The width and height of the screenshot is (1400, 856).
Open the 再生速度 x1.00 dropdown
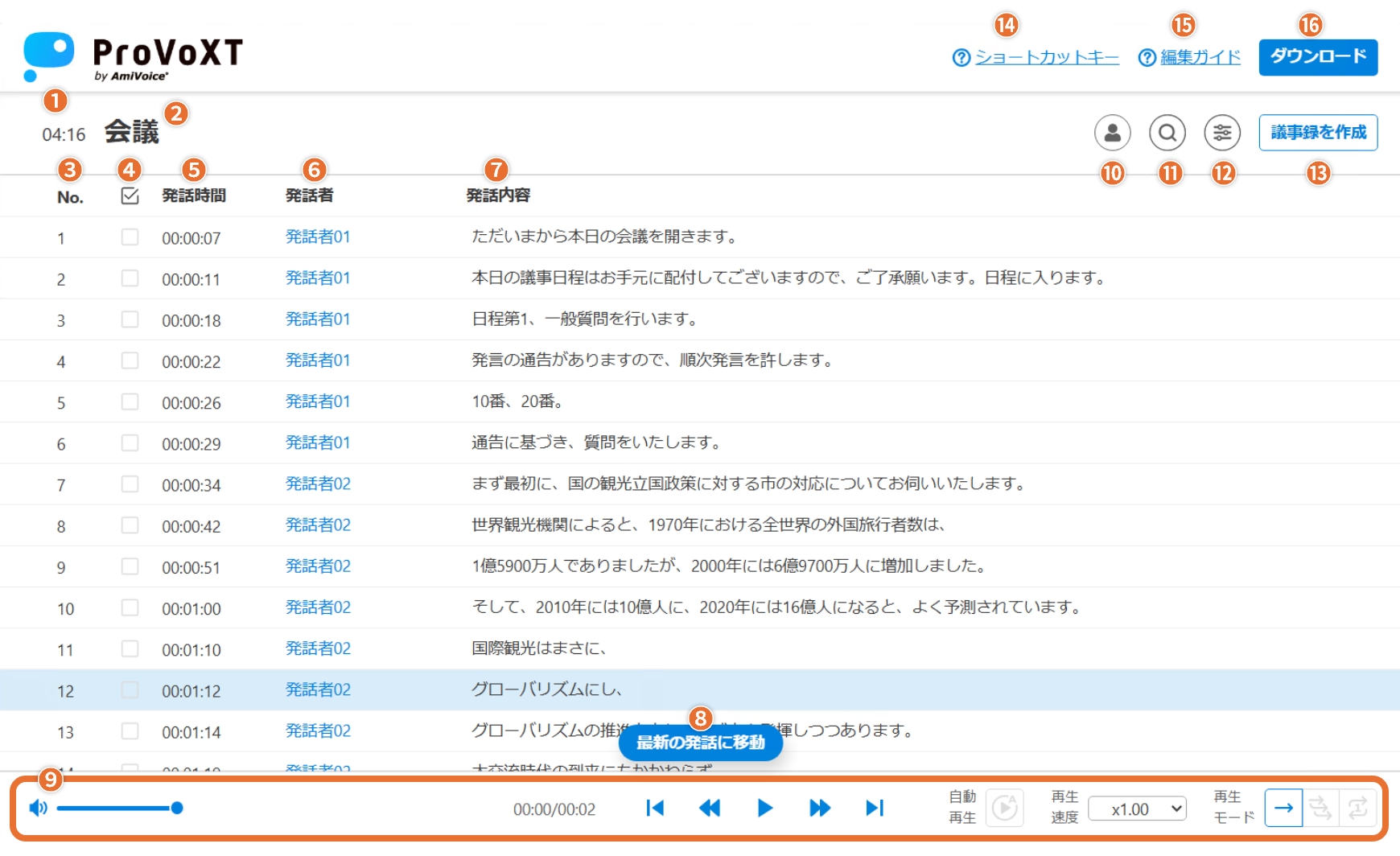click(1137, 809)
